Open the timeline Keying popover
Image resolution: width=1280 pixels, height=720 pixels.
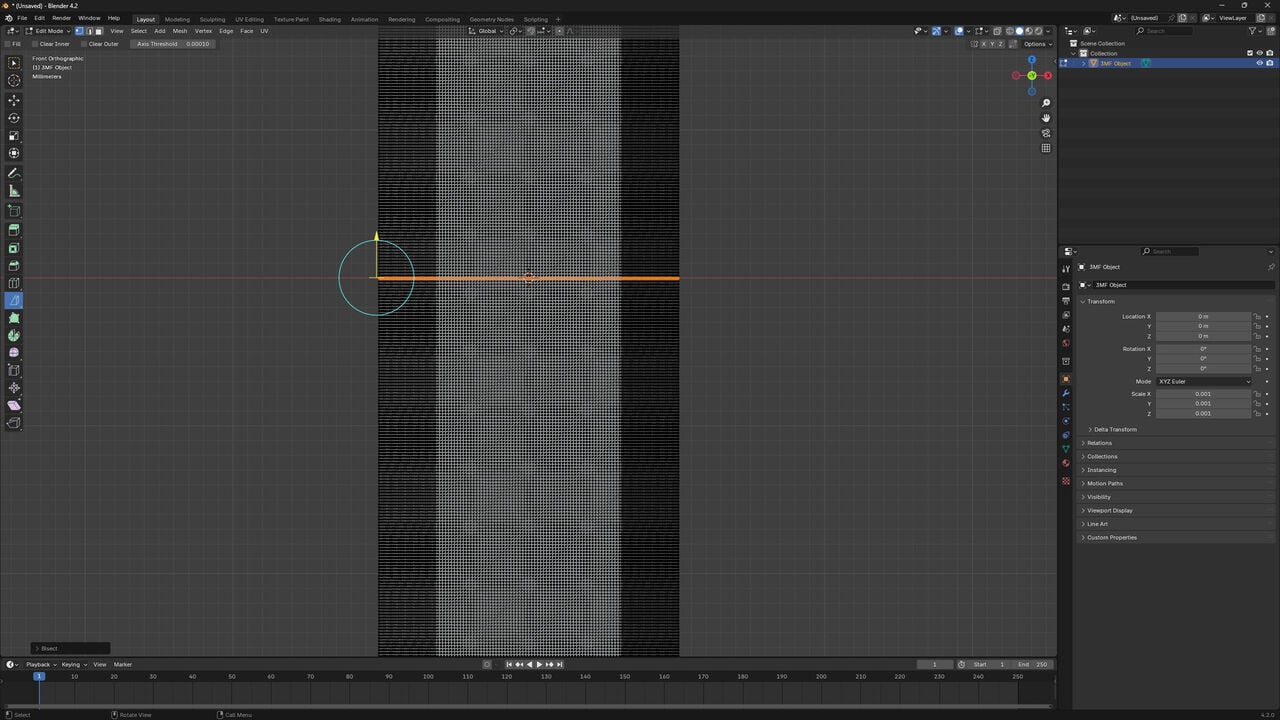[73, 664]
